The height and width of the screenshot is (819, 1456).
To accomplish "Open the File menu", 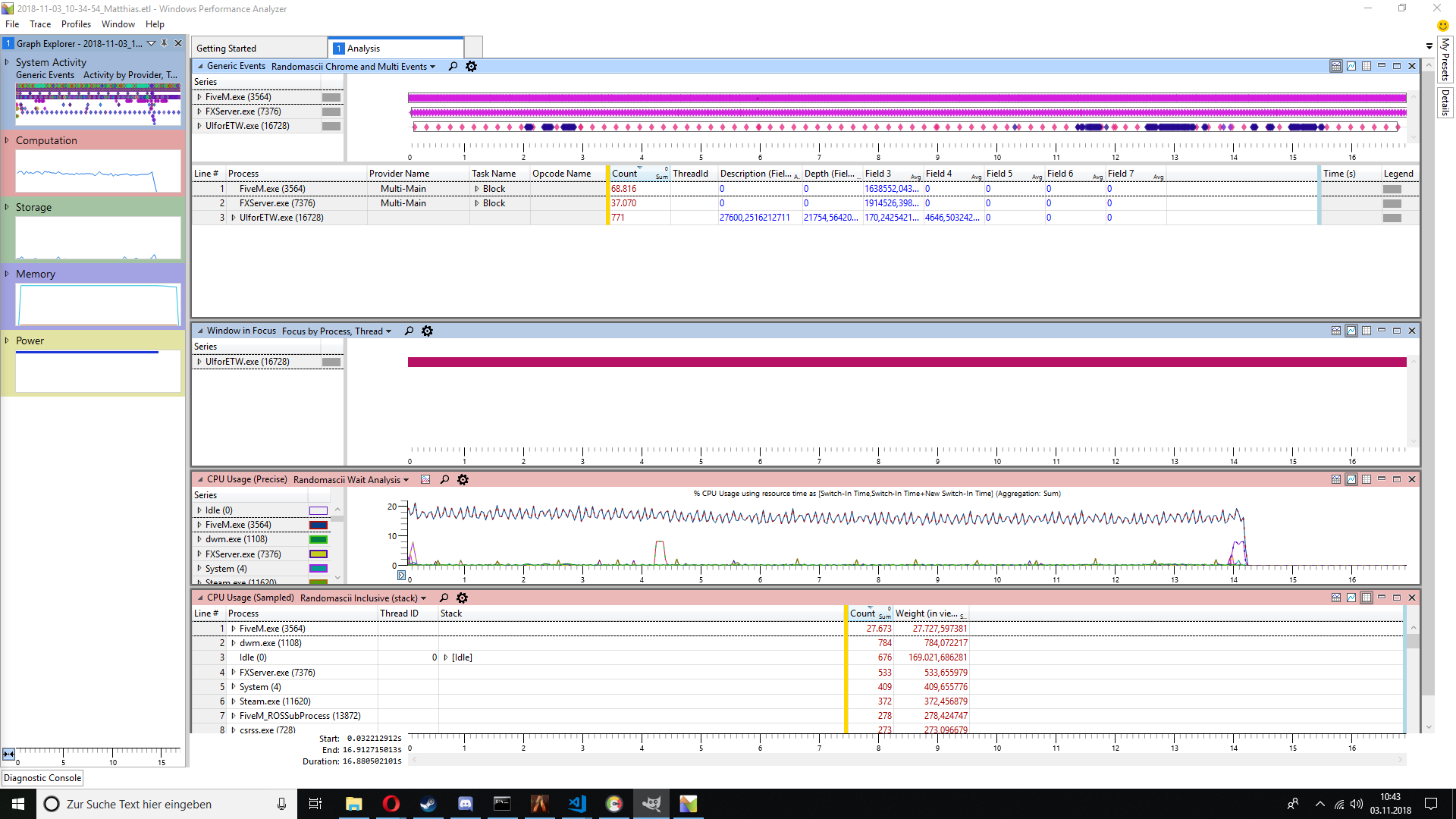I will [x=12, y=24].
